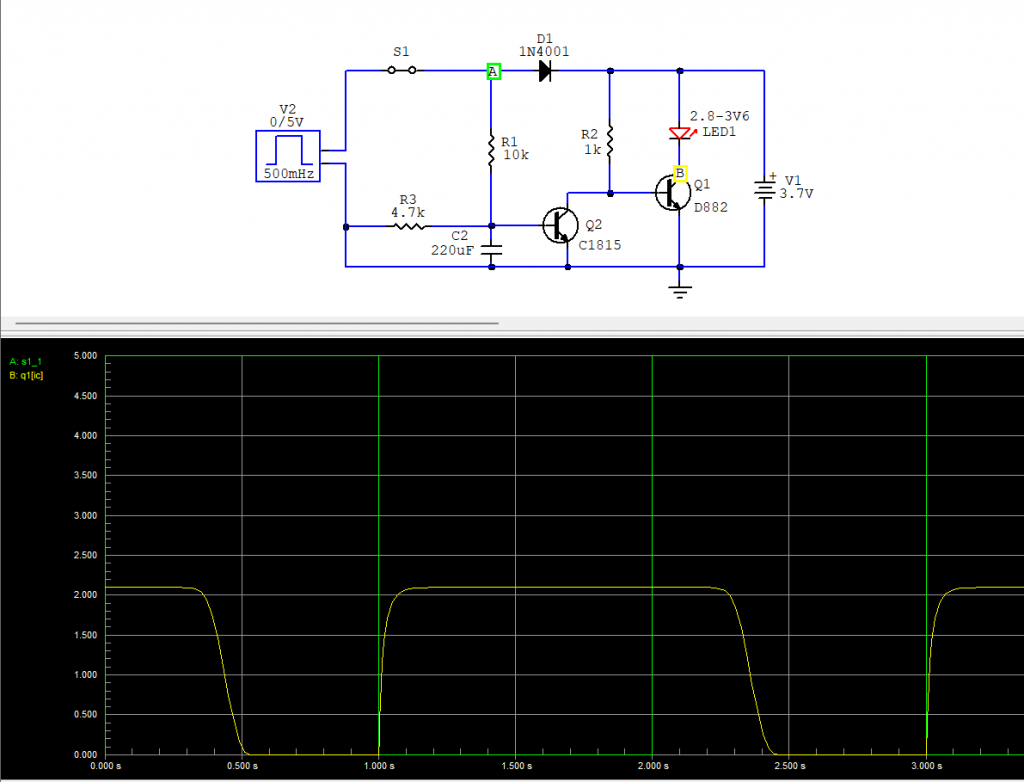Screen dimensions: 1024x782
Task: Click the green probe marker A
Action: pos(494,72)
